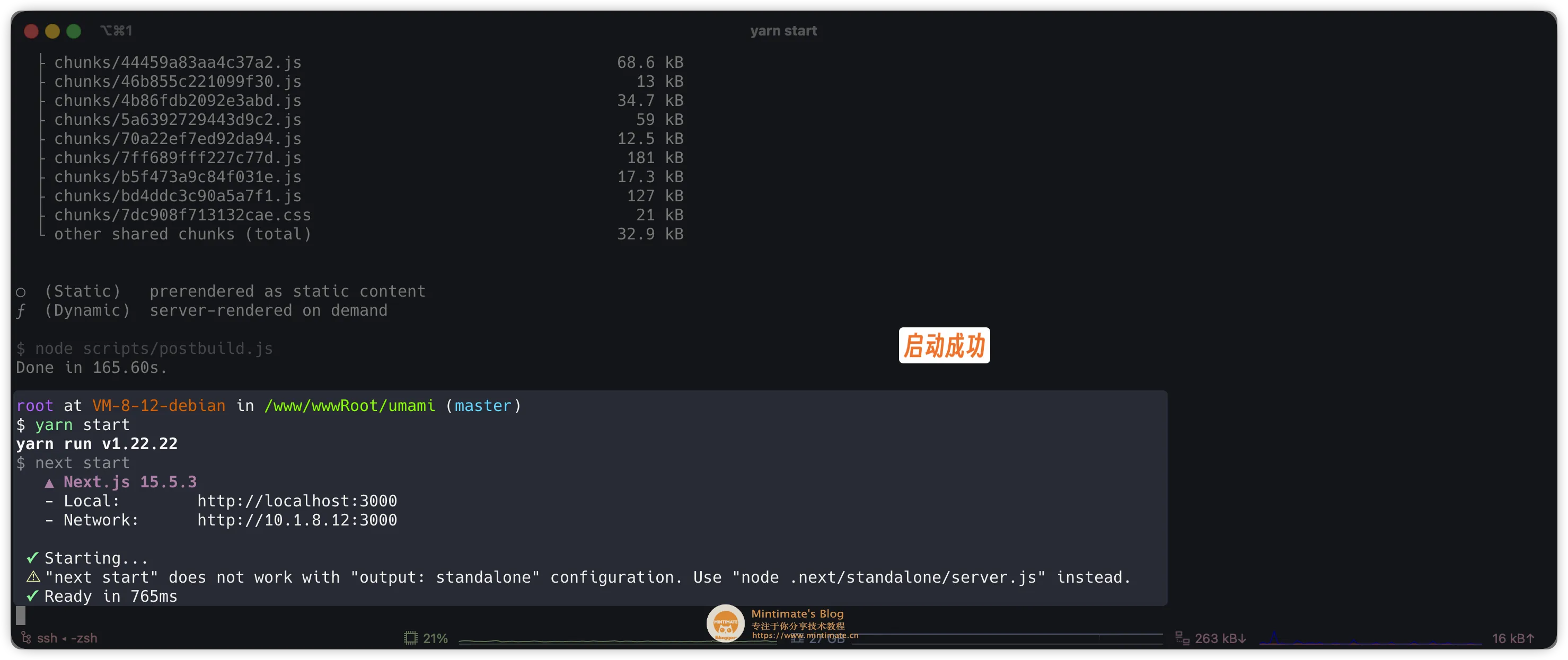This screenshot has height=660, width=1568.
Task: Click the network icon beside 263 kB
Action: [1182, 638]
